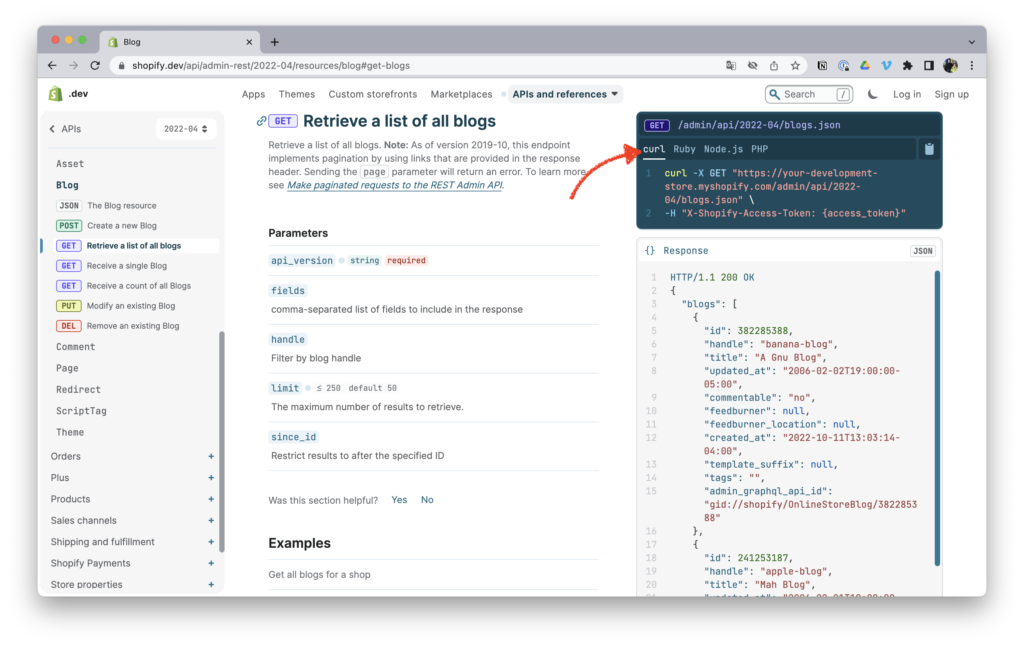1024x646 pixels.
Task: Answer Yes to section helpful
Action: (x=399, y=500)
